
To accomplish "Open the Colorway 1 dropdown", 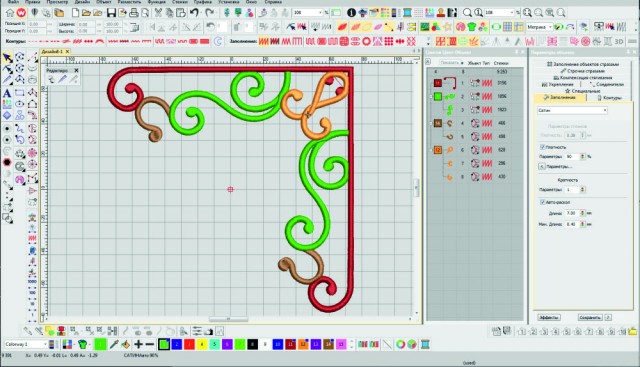I will pyautogui.click(x=26, y=345).
